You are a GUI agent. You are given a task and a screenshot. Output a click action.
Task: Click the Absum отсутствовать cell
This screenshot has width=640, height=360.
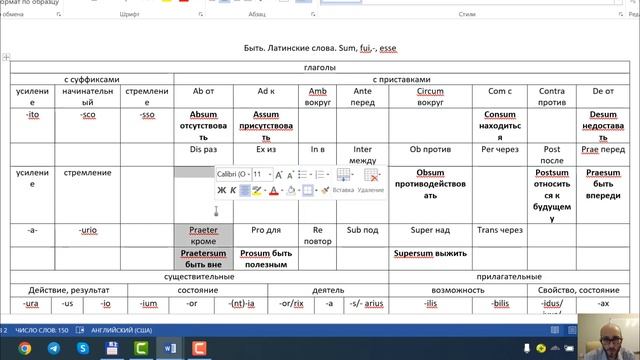click(203, 126)
